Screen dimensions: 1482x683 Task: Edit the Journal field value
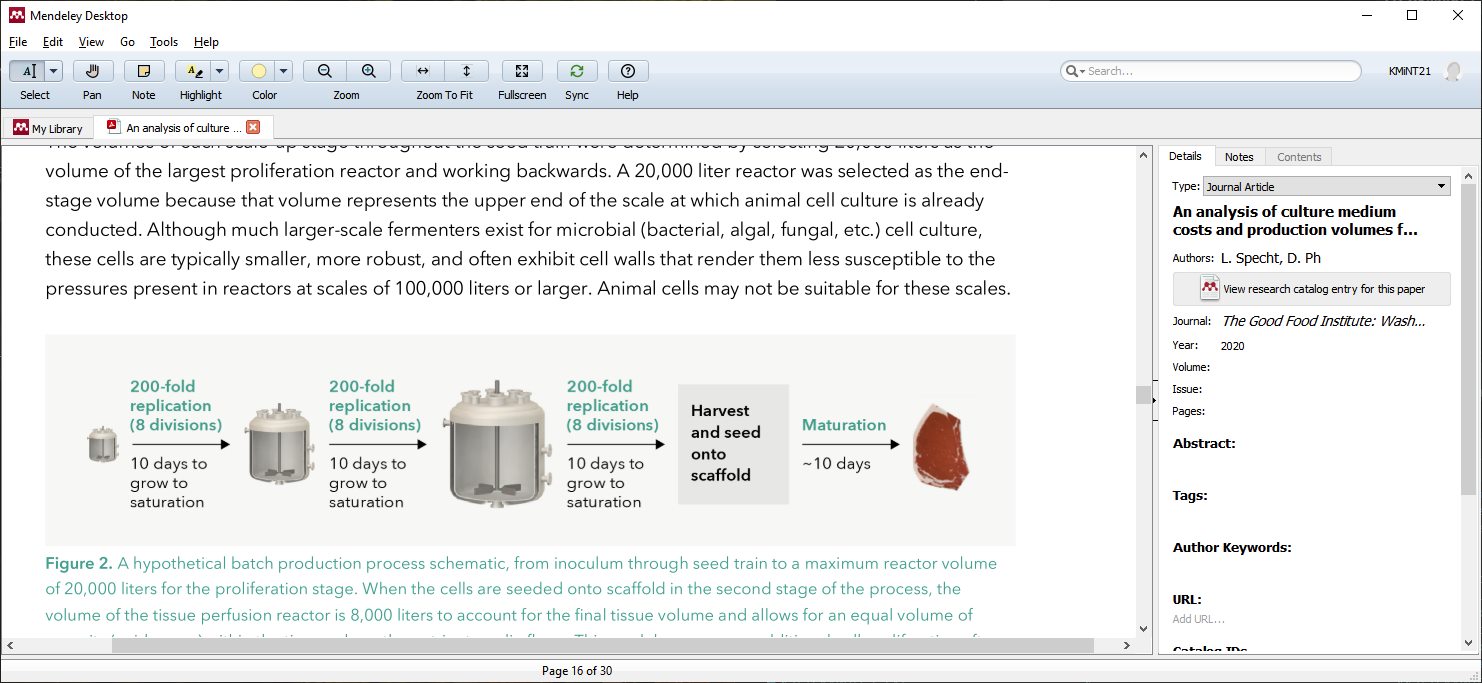[x=1323, y=321]
